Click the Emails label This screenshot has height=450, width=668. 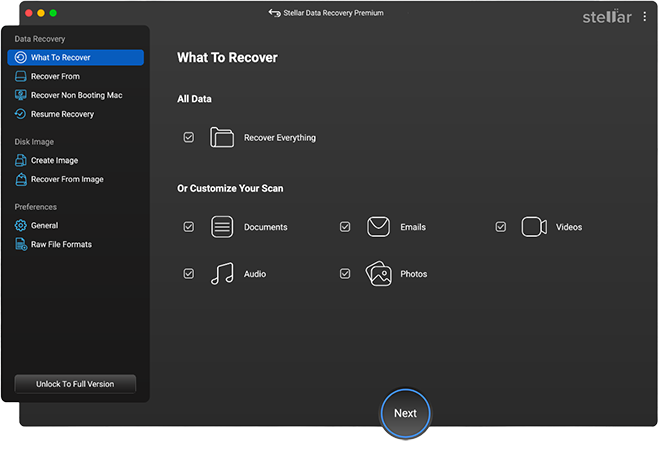[x=413, y=227]
